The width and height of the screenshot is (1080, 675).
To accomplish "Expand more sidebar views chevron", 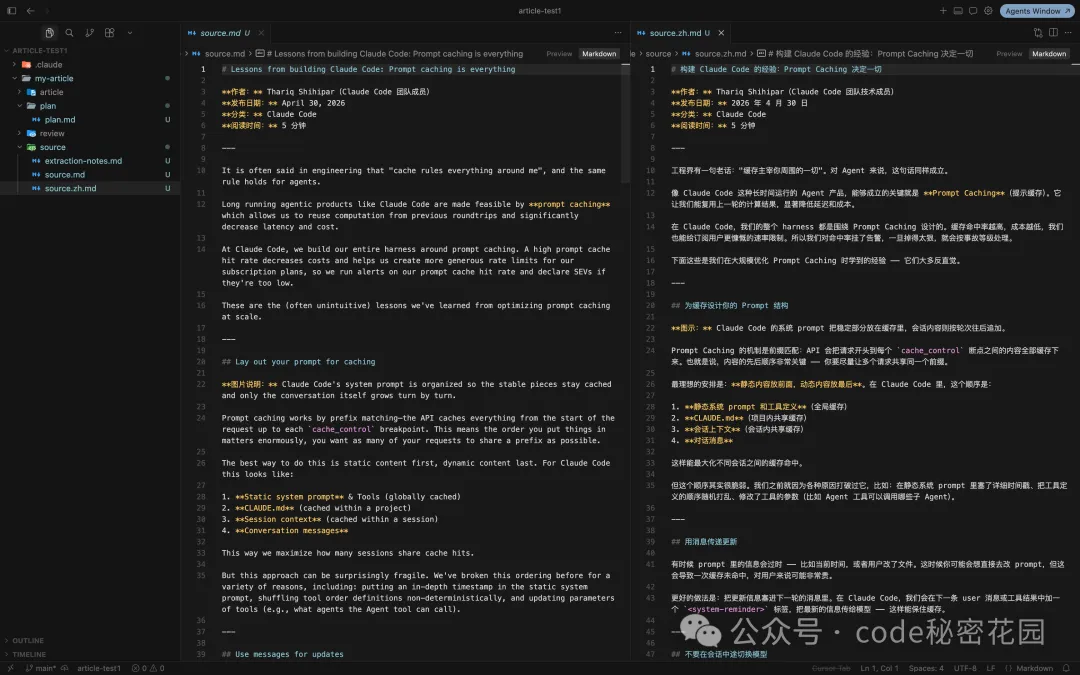I will (x=129, y=32).
